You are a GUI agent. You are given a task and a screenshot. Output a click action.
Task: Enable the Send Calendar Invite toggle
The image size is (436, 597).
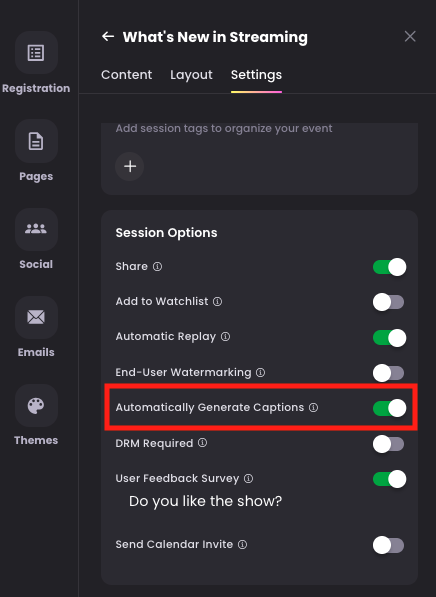click(388, 545)
